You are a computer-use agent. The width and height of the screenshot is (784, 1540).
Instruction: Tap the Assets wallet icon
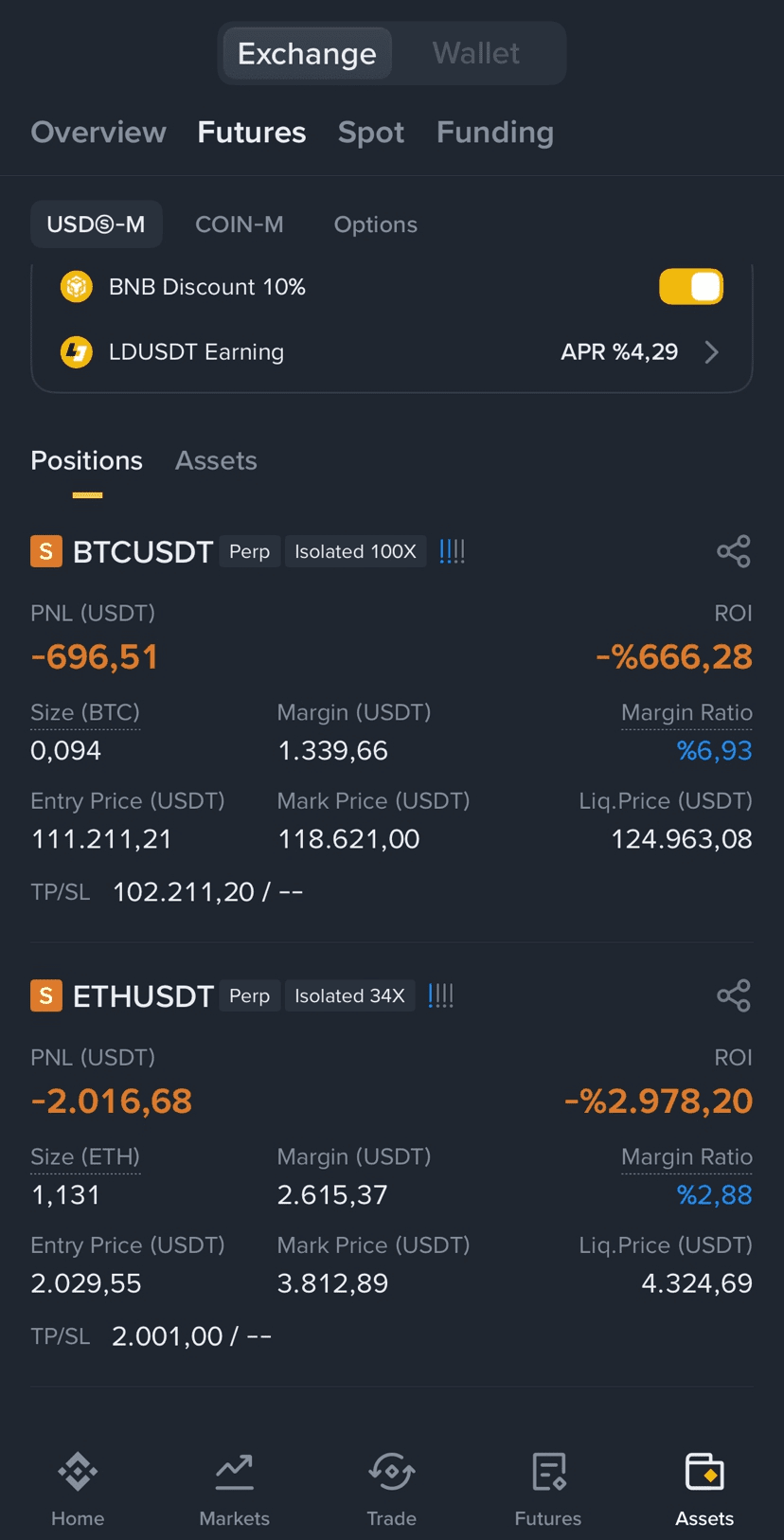704,1473
